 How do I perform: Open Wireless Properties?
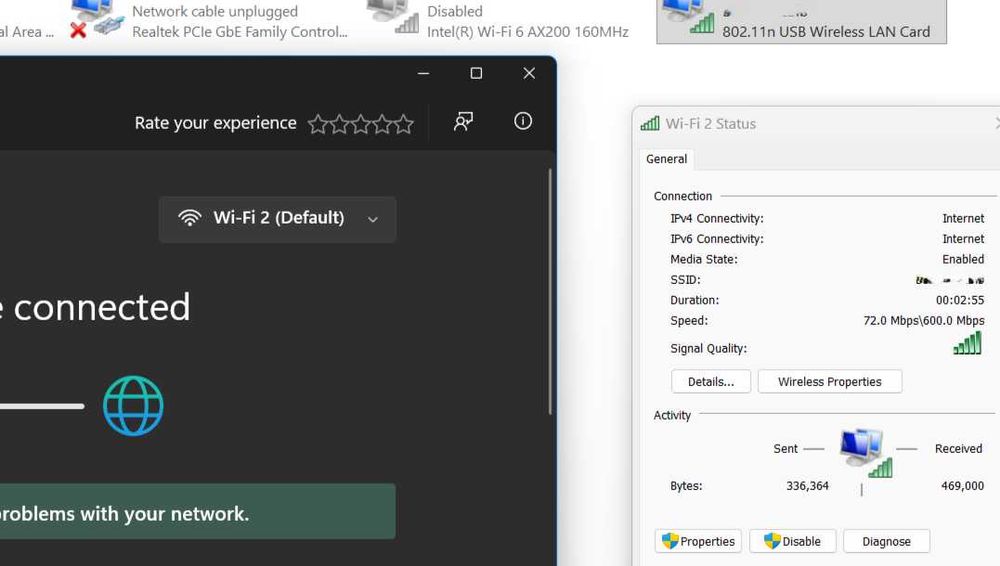(830, 382)
